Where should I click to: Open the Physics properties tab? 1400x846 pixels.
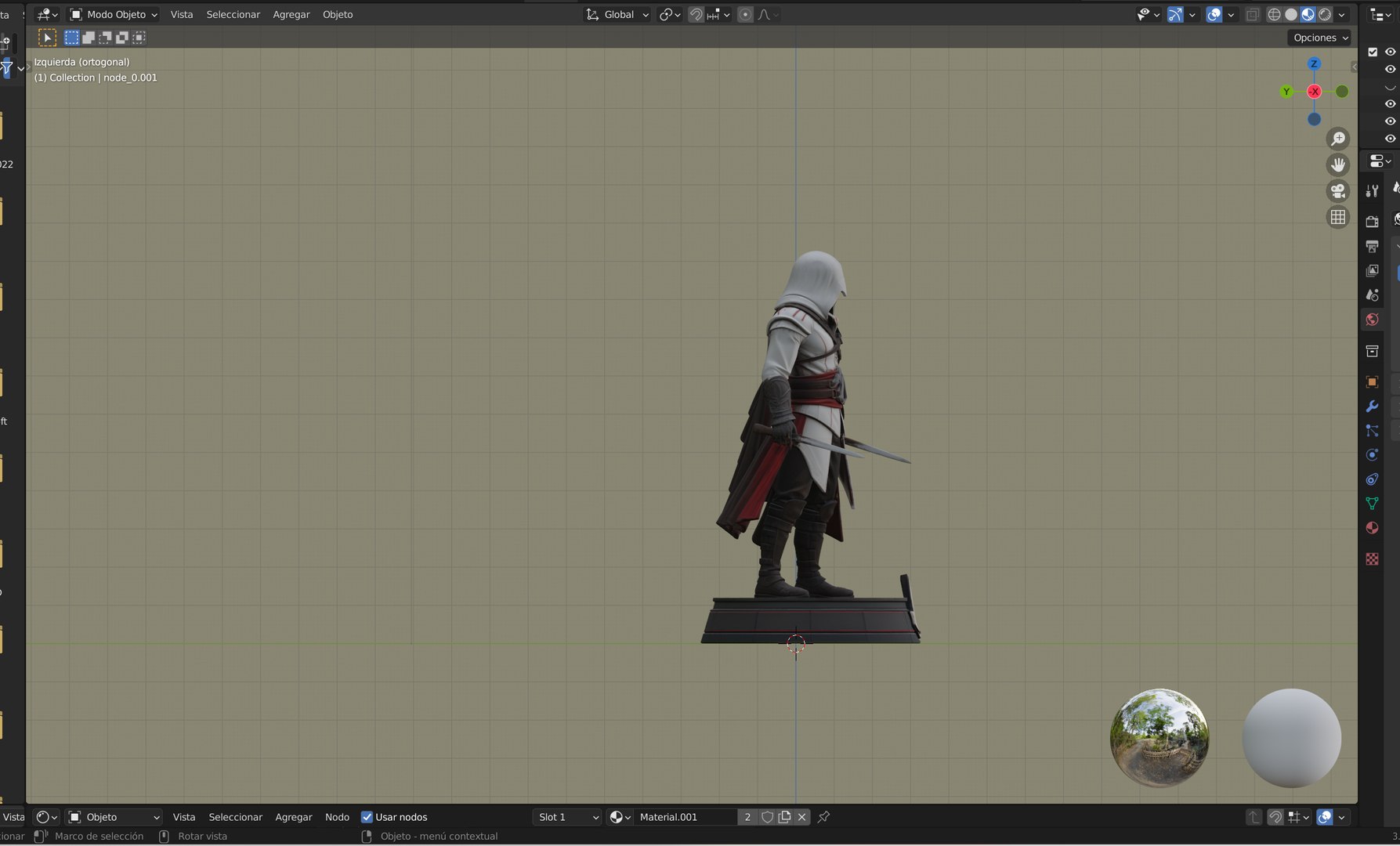tap(1372, 455)
